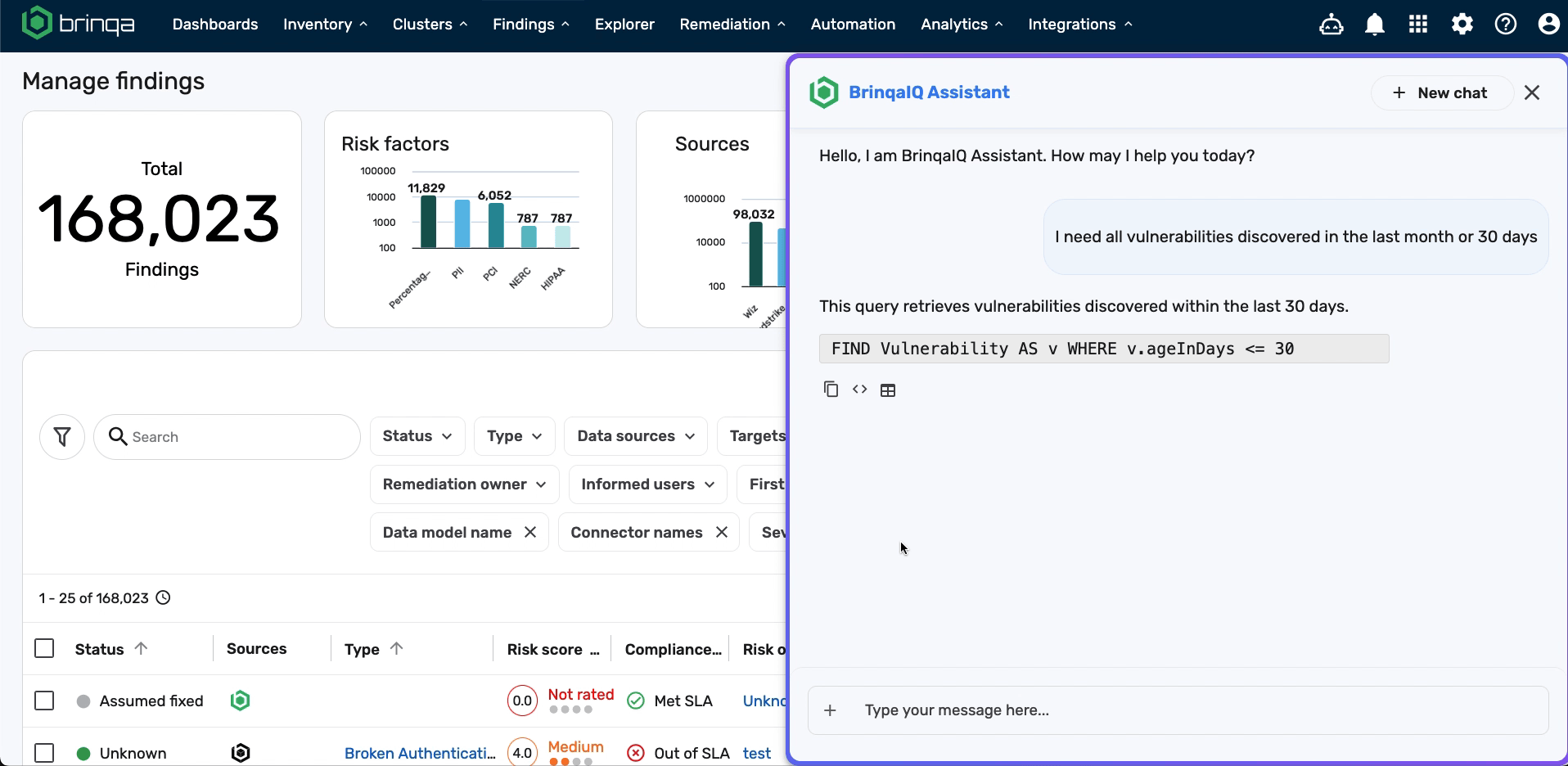
Task: Focus the Type your message here field
Action: tap(1178, 710)
